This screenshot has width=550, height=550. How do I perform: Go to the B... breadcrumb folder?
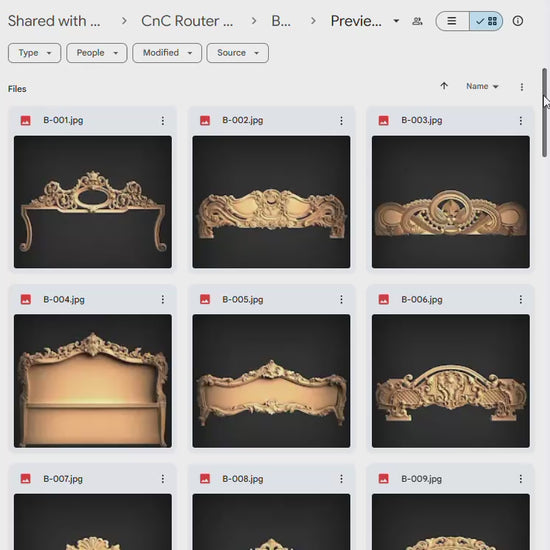coord(281,21)
